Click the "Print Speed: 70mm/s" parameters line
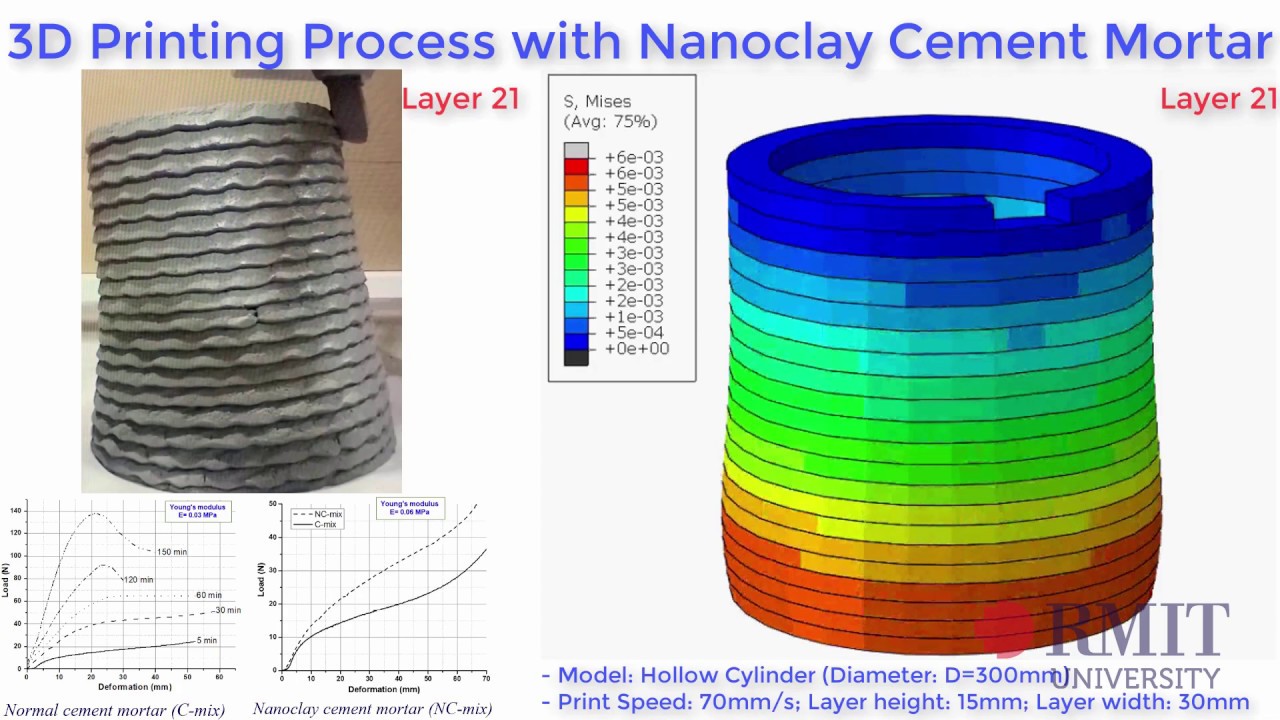 [x=895, y=702]
